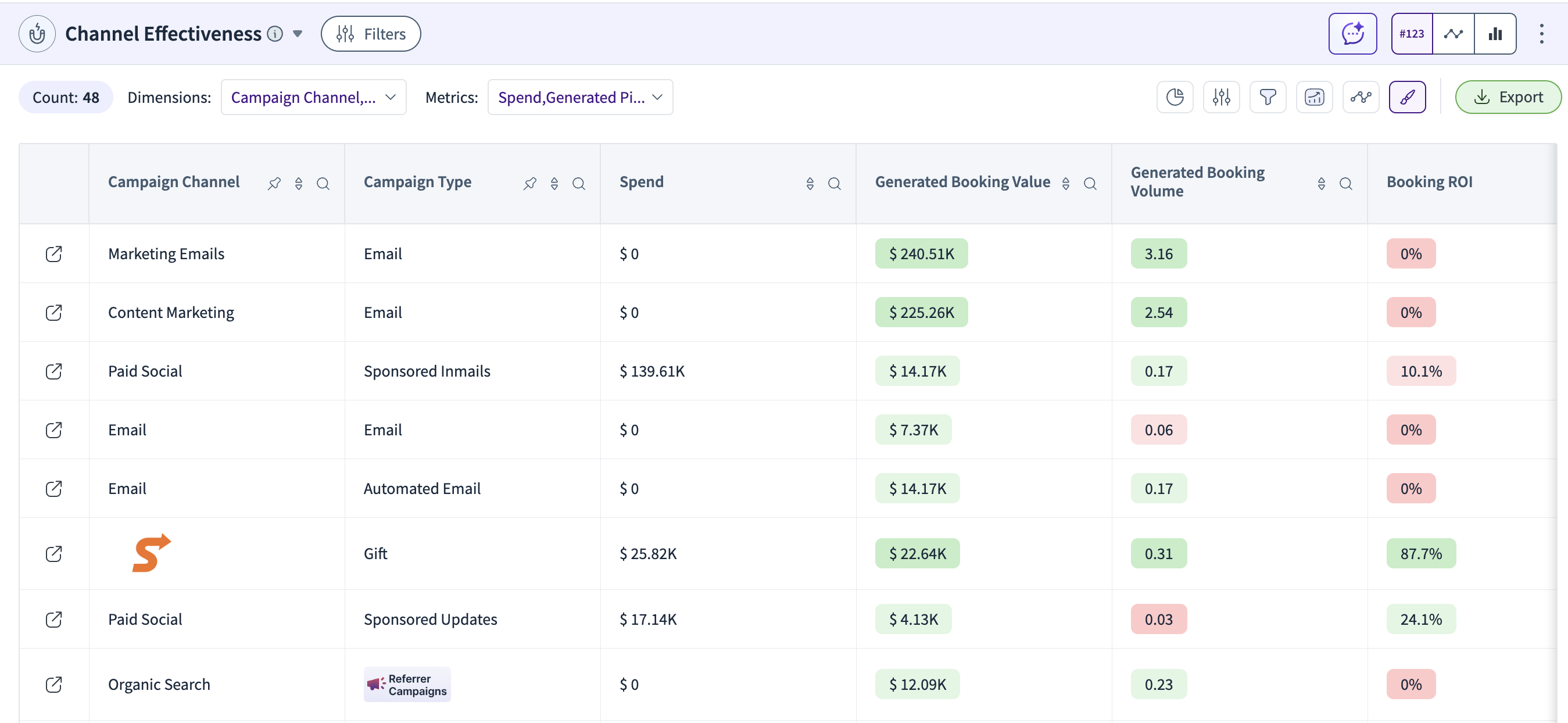Switch to line chart view
Screen dimensions: 1568x723
coord(1453,34)
